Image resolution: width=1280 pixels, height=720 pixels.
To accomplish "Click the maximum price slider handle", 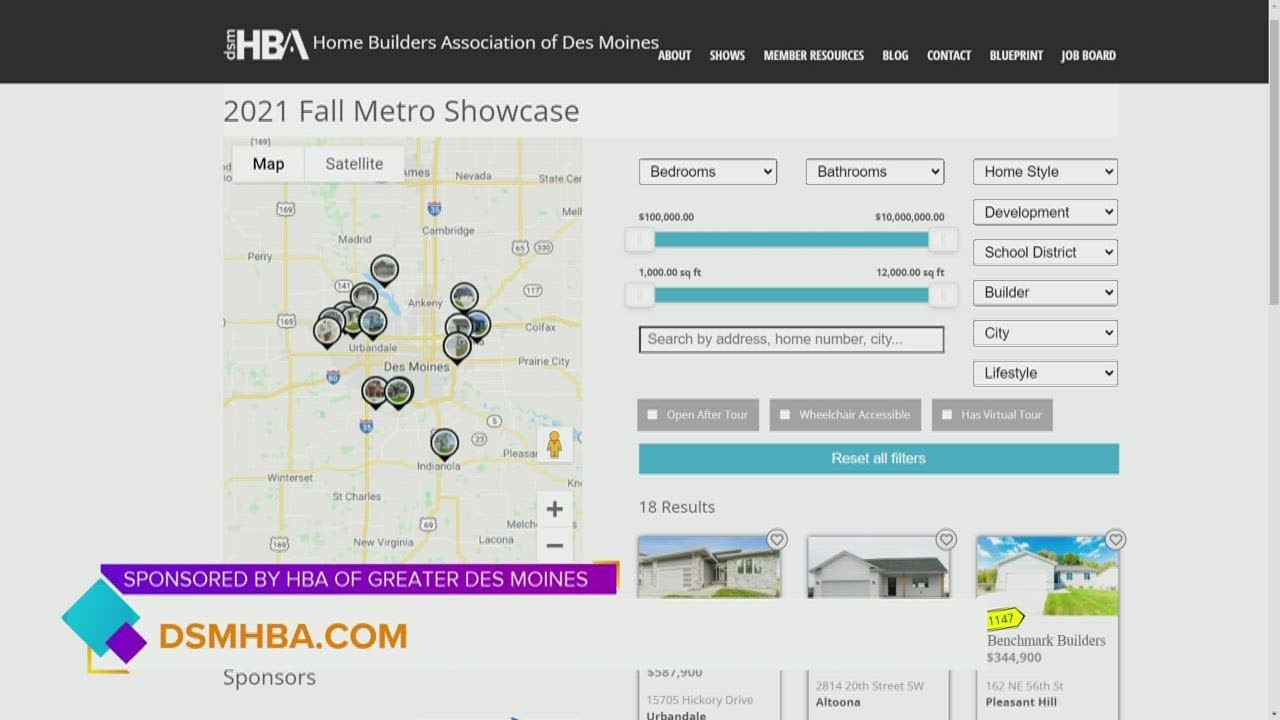I will (x=942, y=239).
